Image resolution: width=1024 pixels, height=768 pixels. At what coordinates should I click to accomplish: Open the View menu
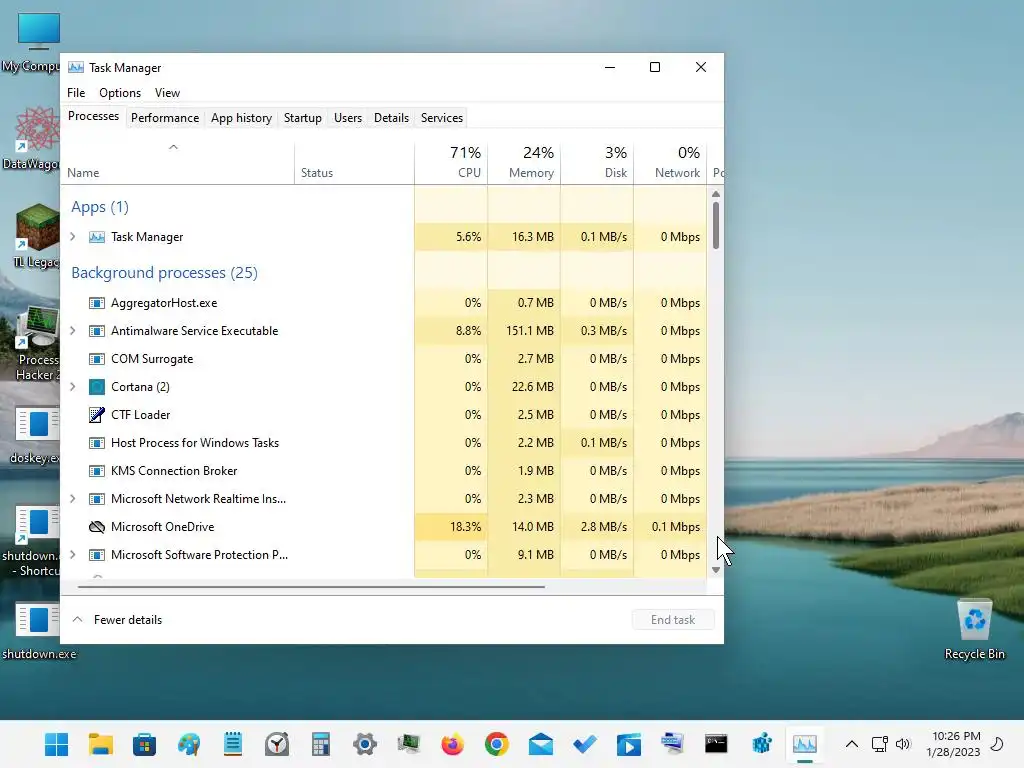[167, 93]
